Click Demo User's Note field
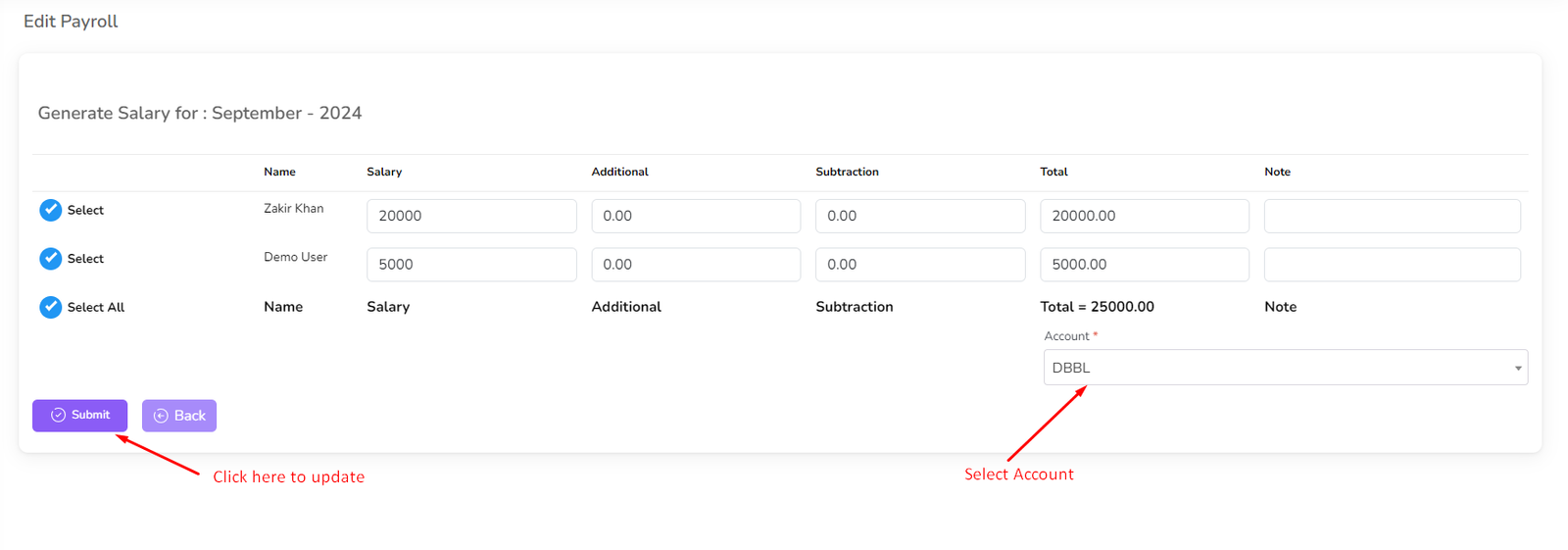Viewport: 1568px width, 550px height. pyautogui.click(x=1392, y=265)
